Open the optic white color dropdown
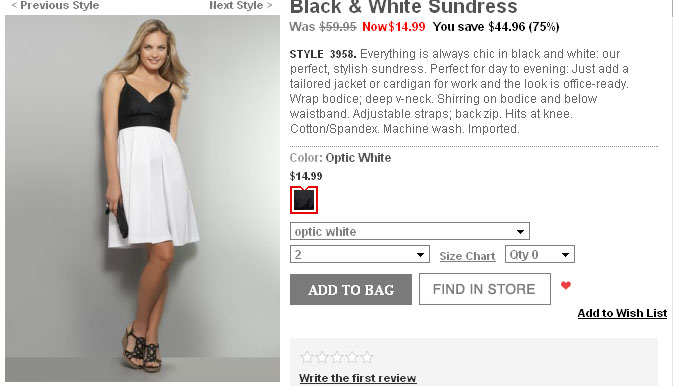Screen dimensions: 673x386 pyautogui.click(x=410, y=231)
